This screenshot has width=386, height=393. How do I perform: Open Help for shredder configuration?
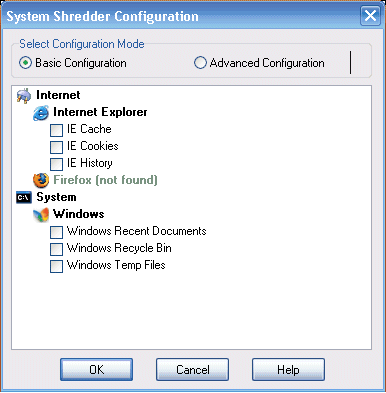288,369
